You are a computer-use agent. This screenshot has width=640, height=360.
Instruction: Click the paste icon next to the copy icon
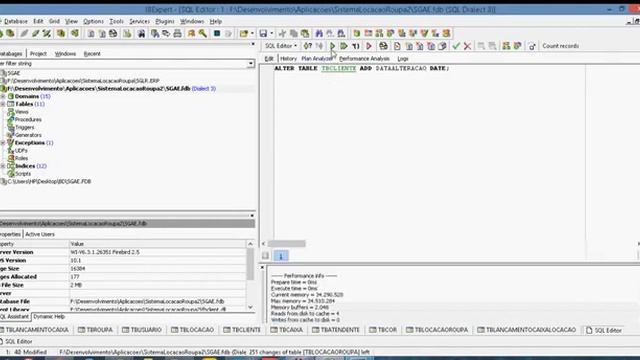pyautogui.click(x=305, y=33)
